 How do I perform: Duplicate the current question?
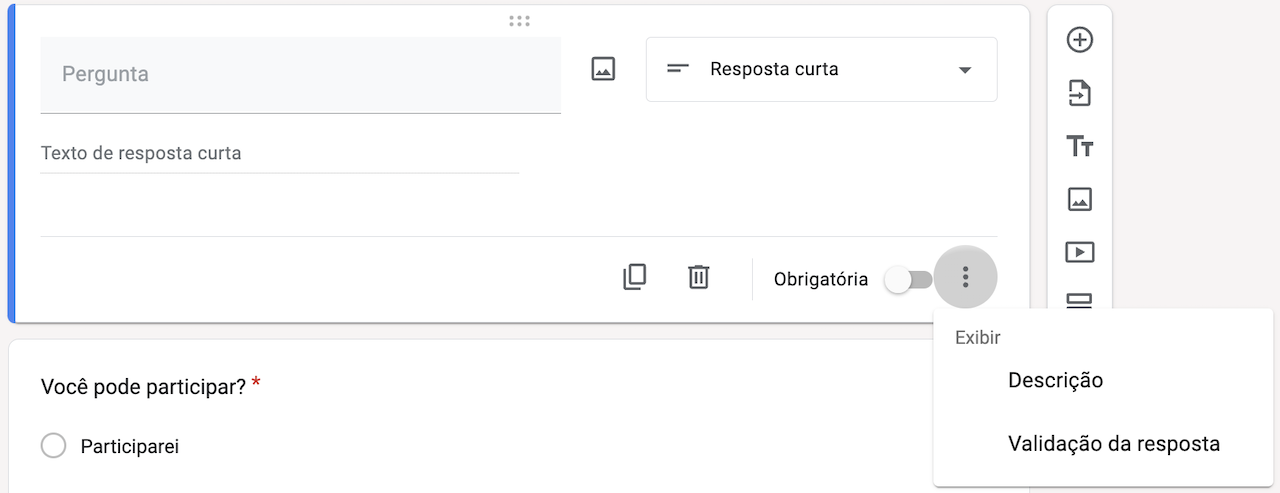tap(635, 277)
